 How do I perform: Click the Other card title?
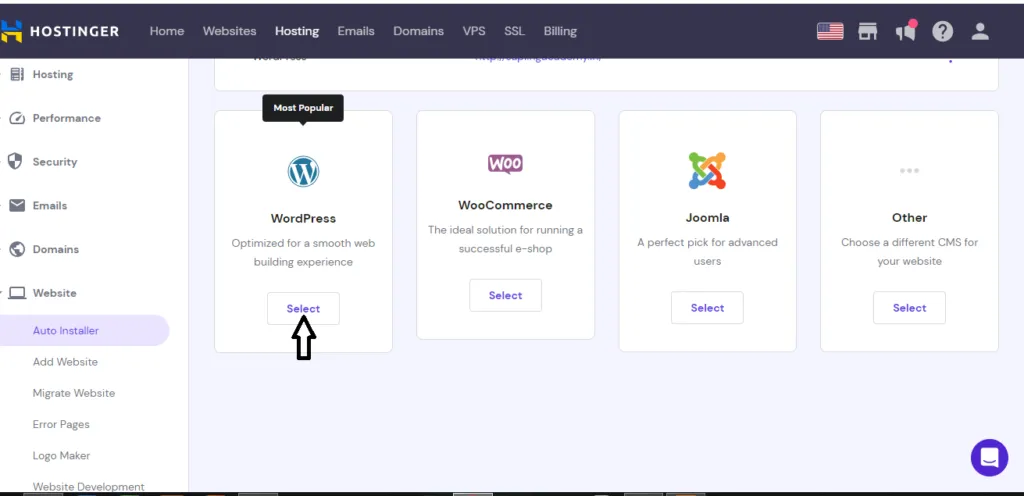tap(909, 217)
